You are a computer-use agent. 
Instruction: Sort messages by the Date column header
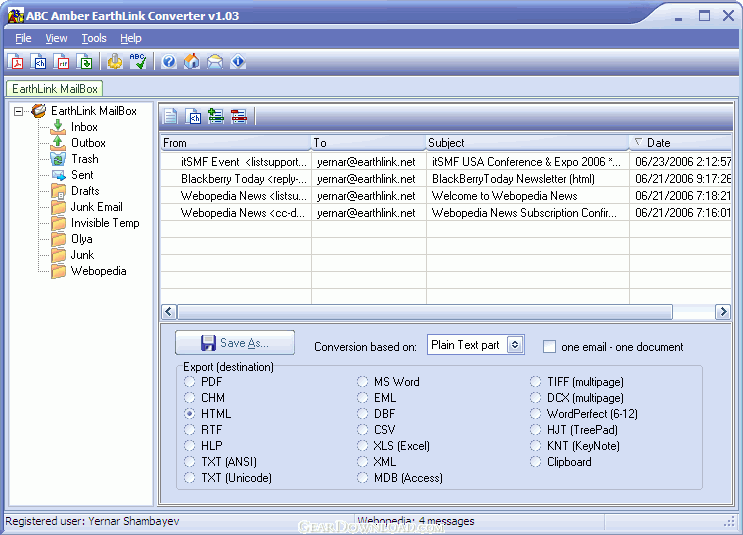point(680,143)
